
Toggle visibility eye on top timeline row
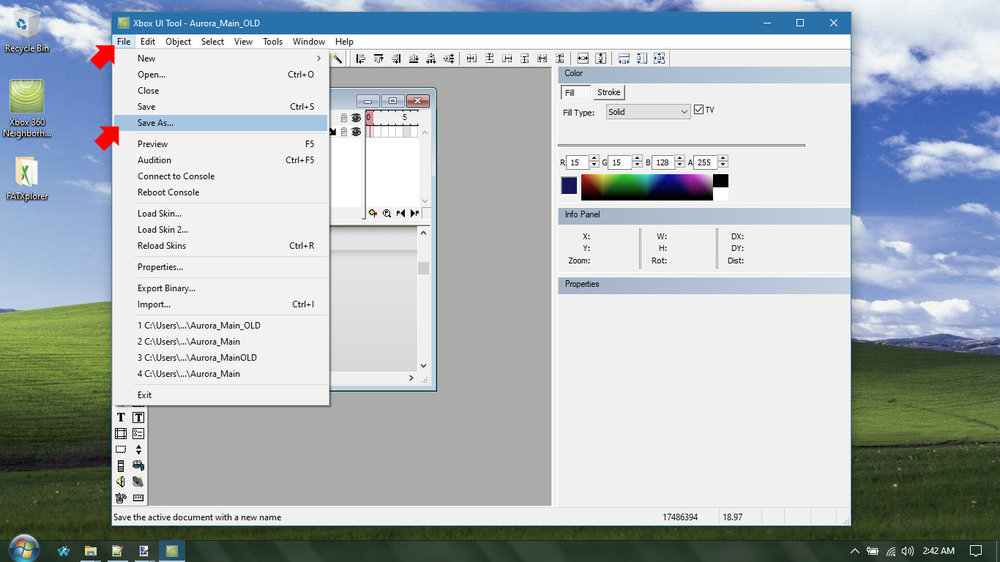tap(356, 118)
